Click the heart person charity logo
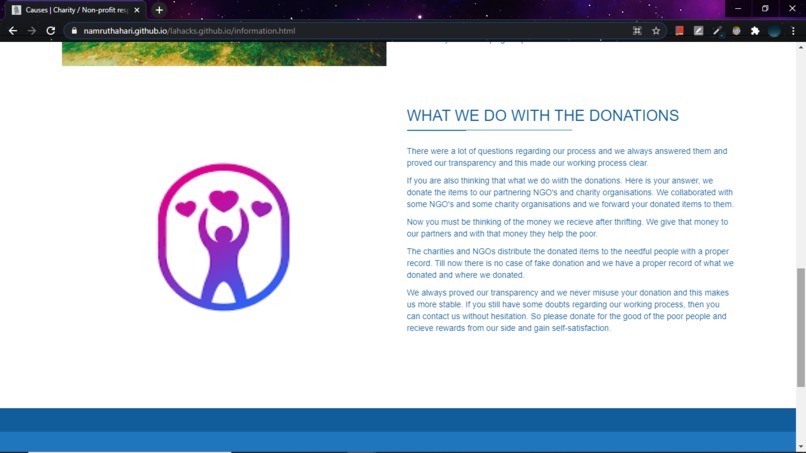 click(224, 237)
